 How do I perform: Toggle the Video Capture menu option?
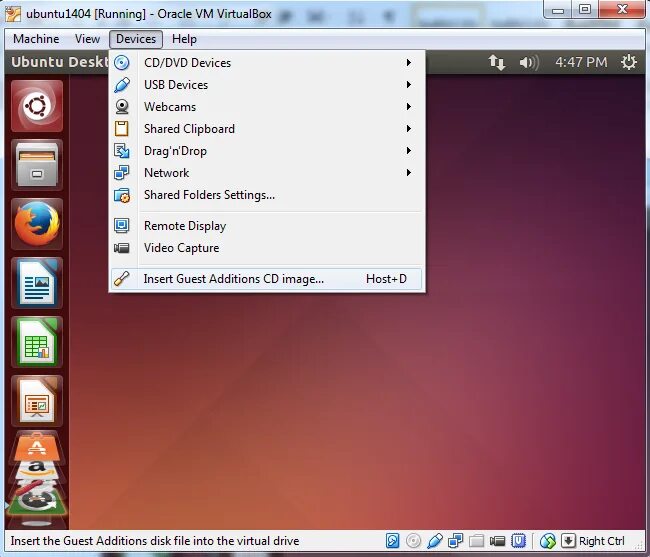click(x=267, y=248)
